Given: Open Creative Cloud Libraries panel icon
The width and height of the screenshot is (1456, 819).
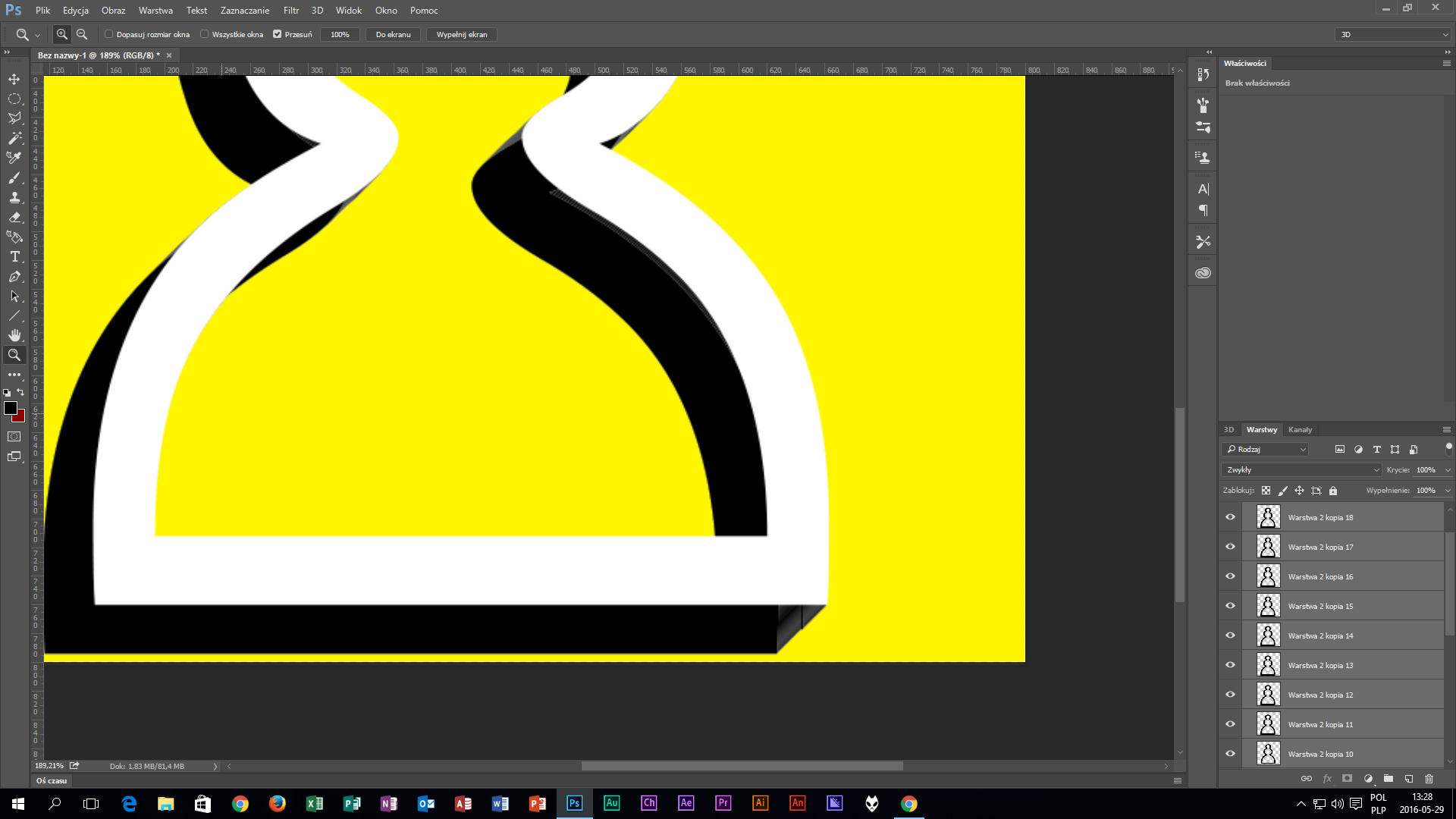Looking at the screenshot, I should pyautogui.click(x=1203, y=273).
